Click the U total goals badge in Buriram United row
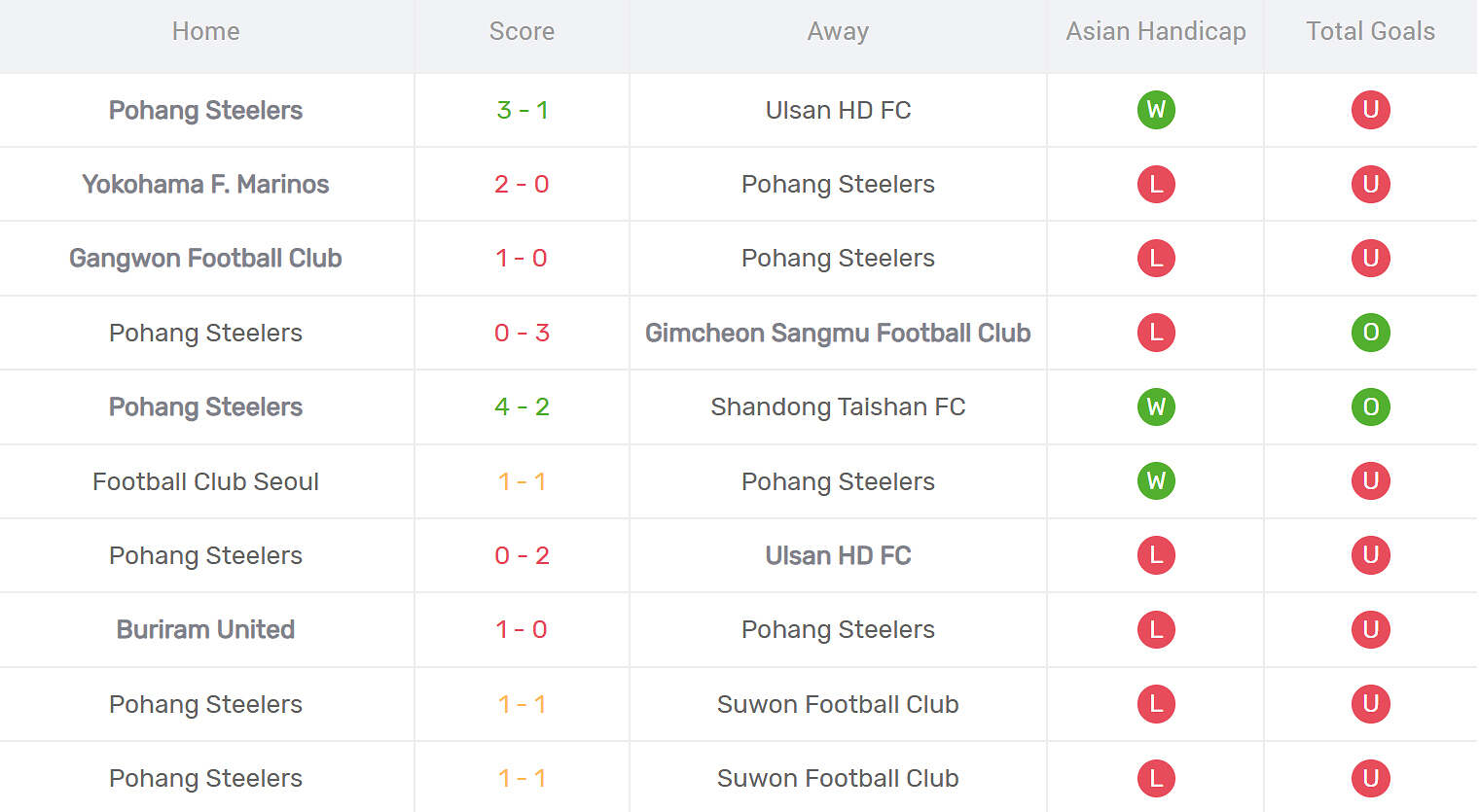Screen dimensions: 1480x812 pos(1370,629)
